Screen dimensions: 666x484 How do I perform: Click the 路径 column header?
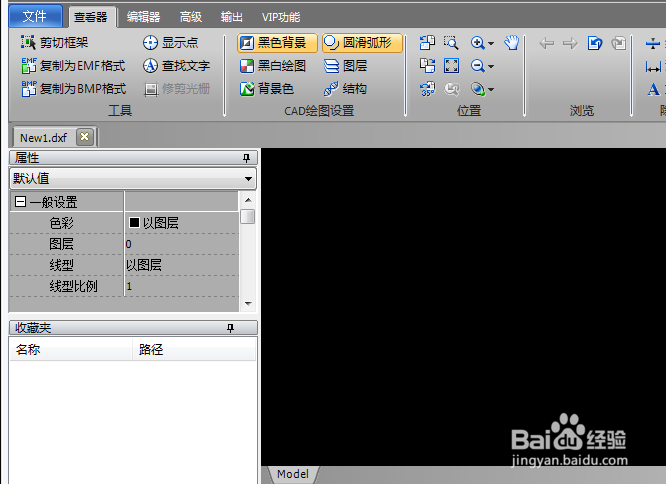[x=194, y=349]
